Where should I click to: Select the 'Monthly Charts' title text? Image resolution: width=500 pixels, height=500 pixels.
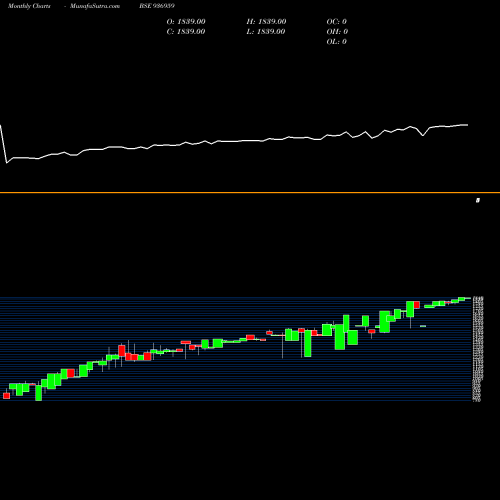[29, 6]
